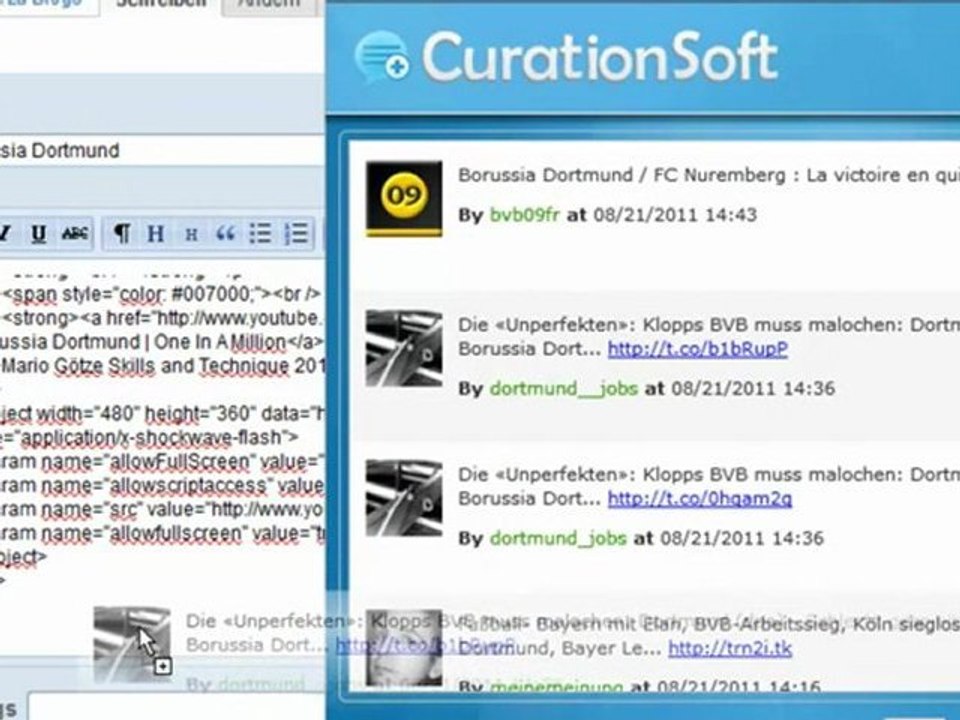Open the bvb09fr author link

[x=525, y=215]
